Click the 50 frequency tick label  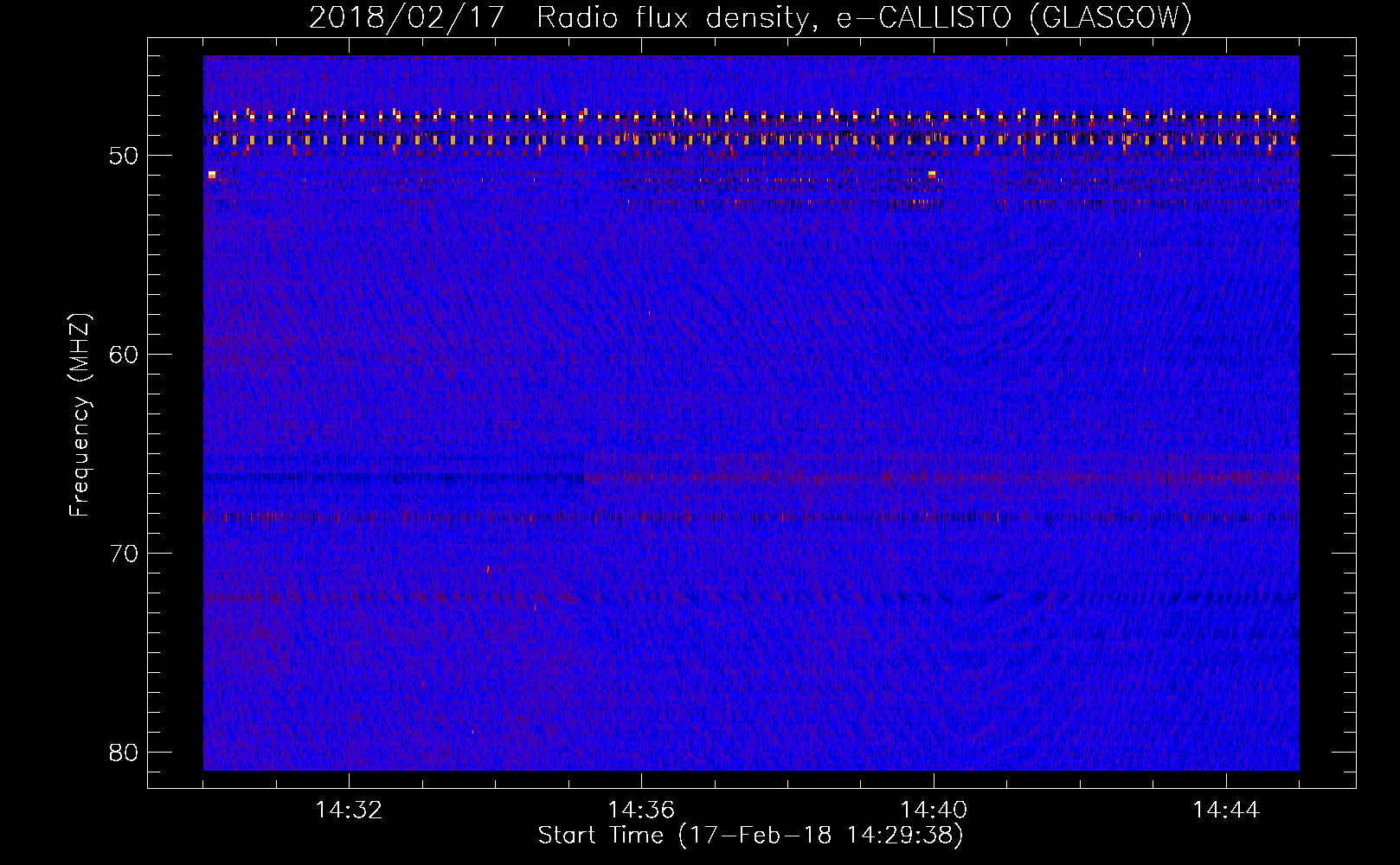click(x=125, y=156)
